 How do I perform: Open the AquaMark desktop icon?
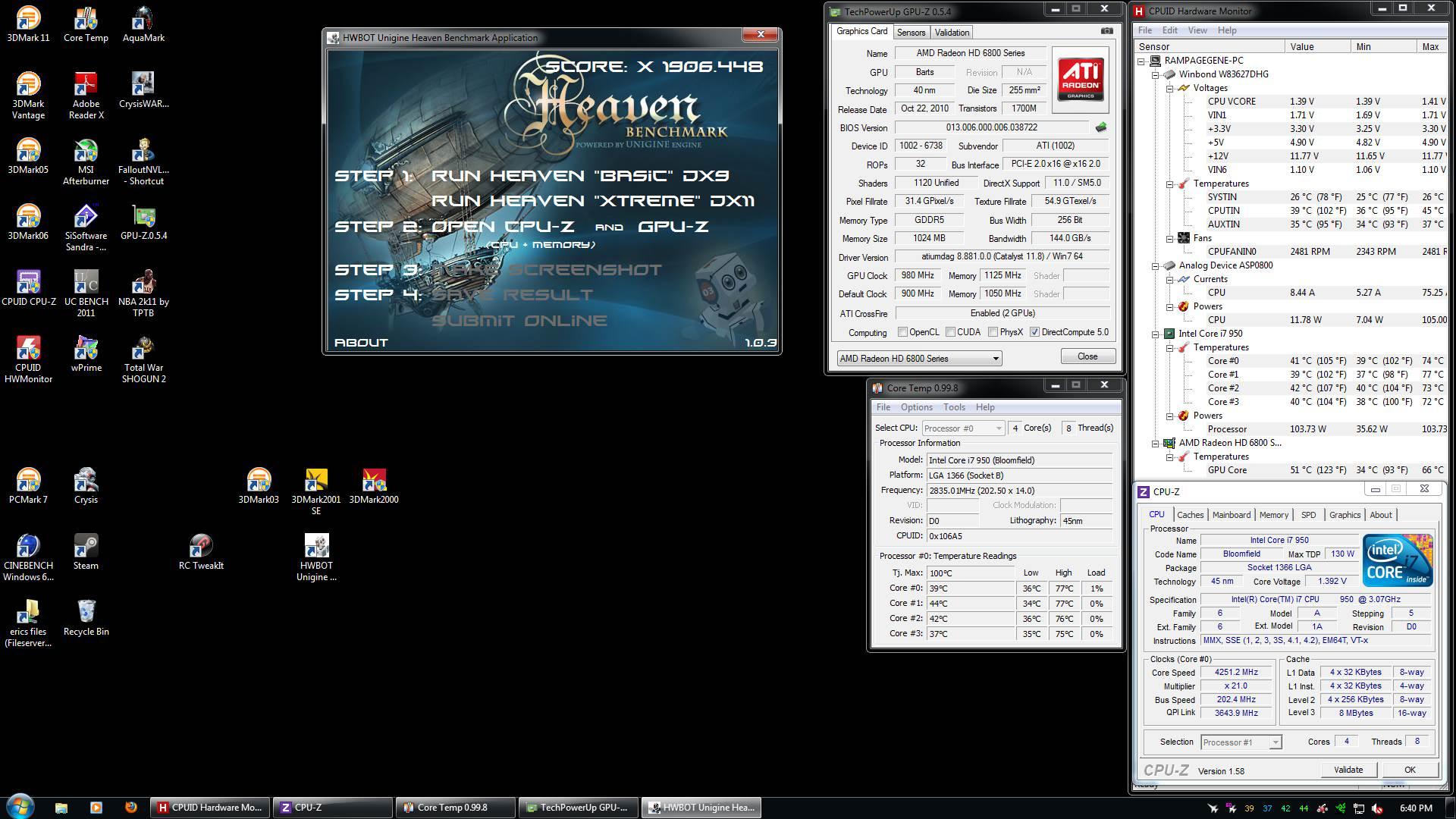point(143,24)
